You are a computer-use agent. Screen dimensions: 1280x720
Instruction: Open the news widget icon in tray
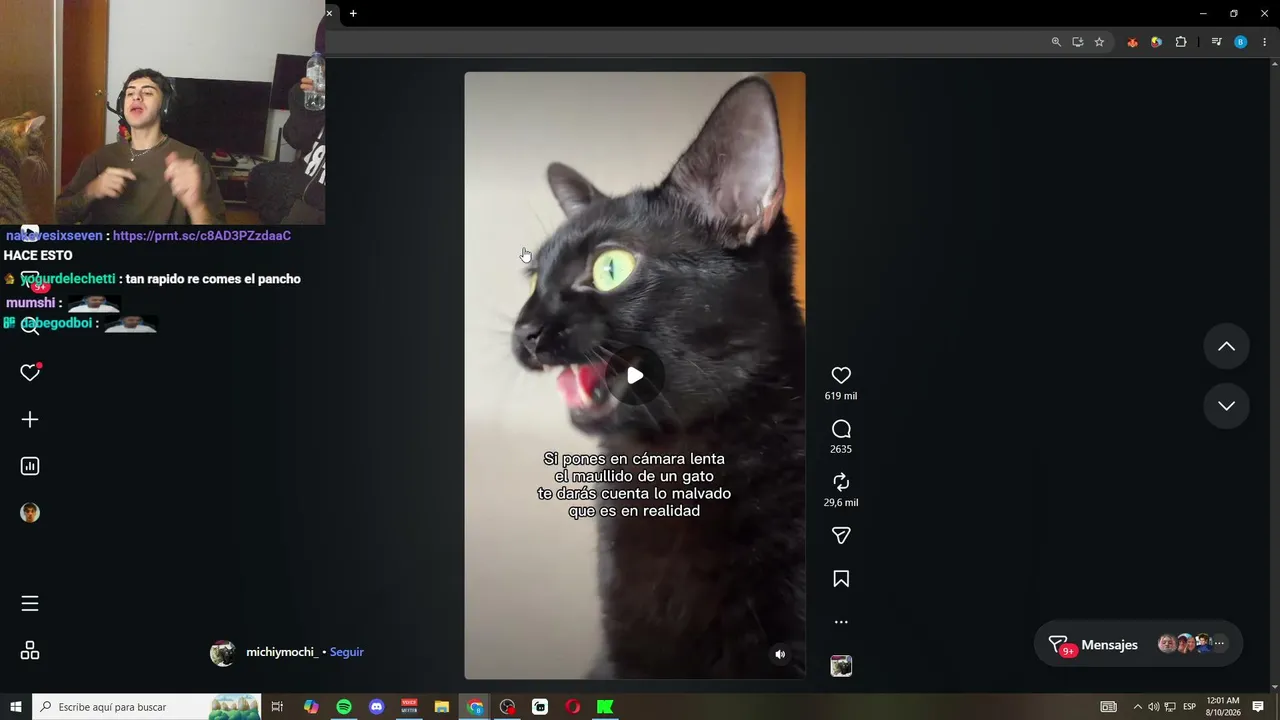point(1109,707)
